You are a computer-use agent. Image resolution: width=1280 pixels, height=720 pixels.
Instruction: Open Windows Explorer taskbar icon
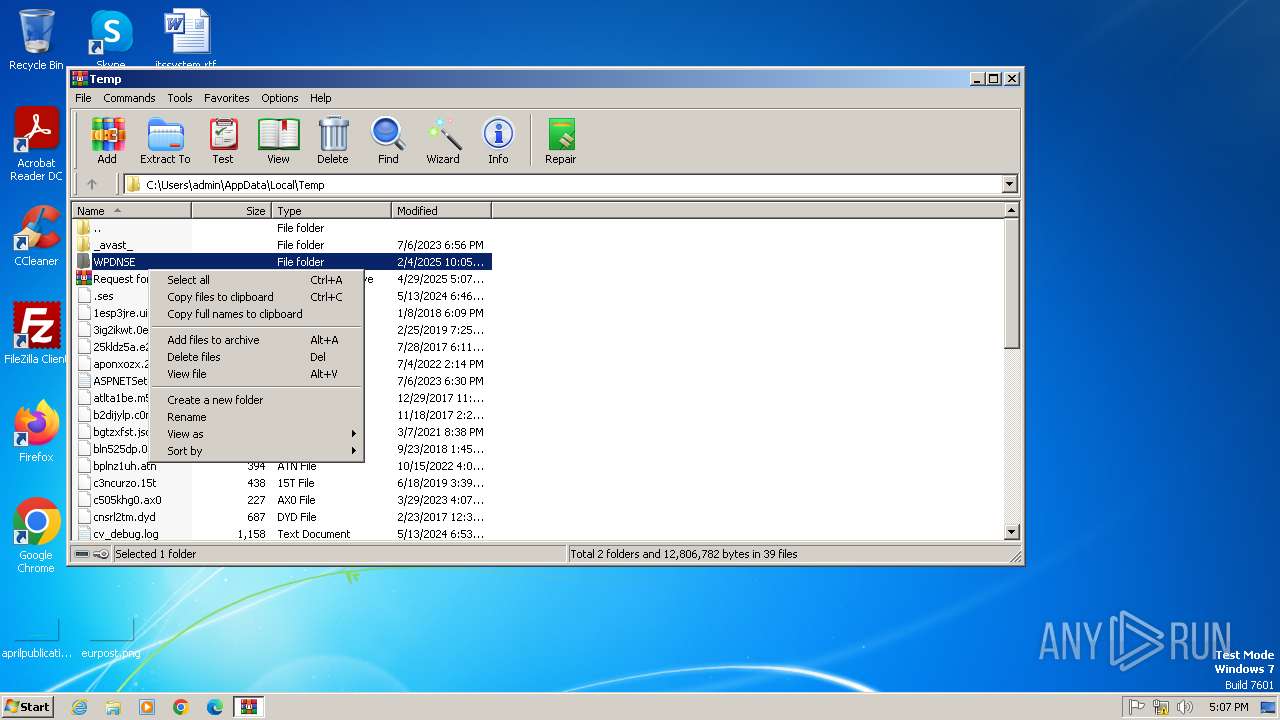click(113, 707)
